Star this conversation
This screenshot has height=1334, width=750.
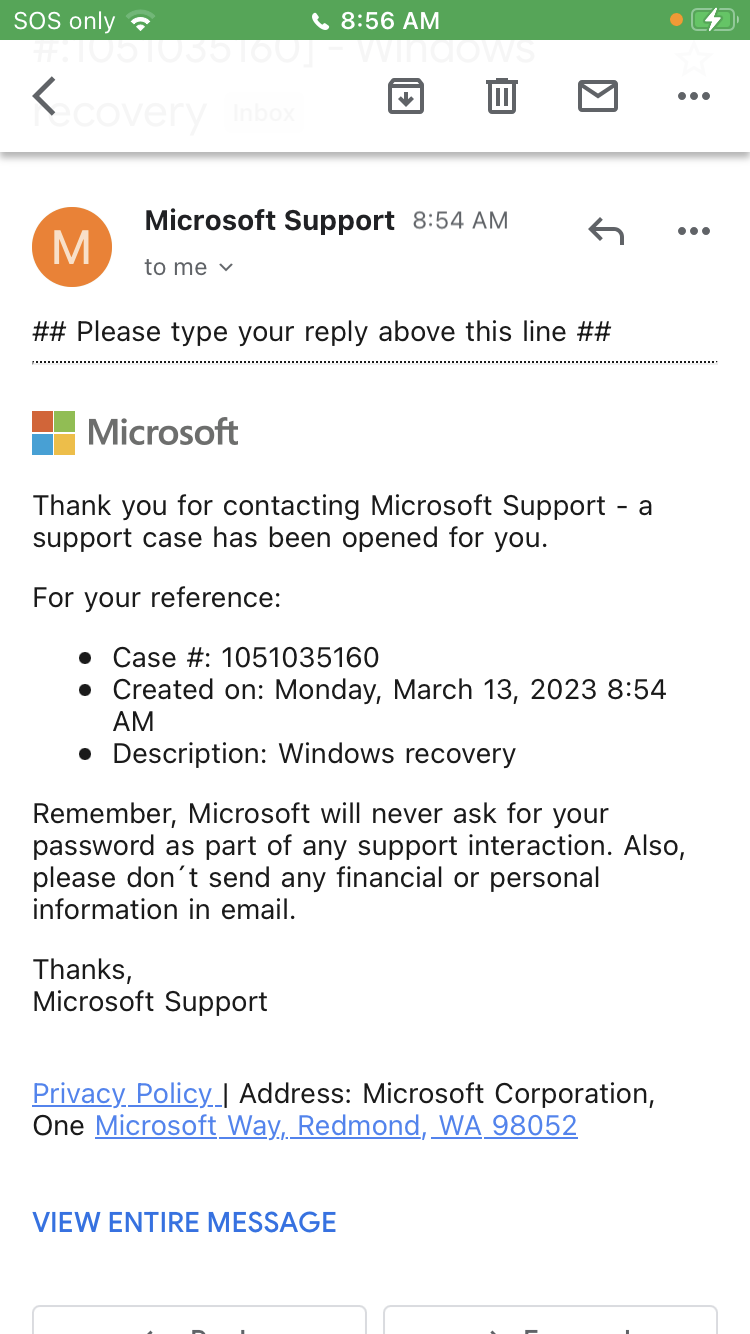pos(693,58)
